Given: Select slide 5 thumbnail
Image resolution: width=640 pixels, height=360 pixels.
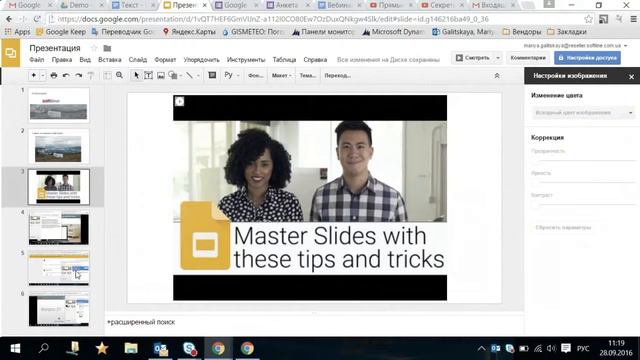Looking at the screenshot, I should point(59,269).
